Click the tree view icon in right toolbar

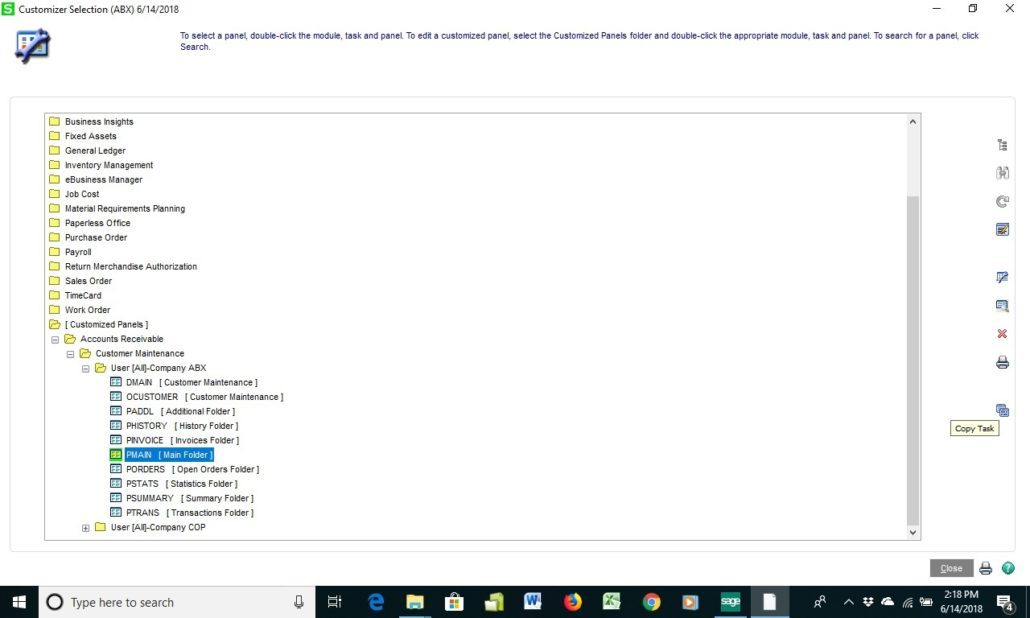pos(1002,145)
